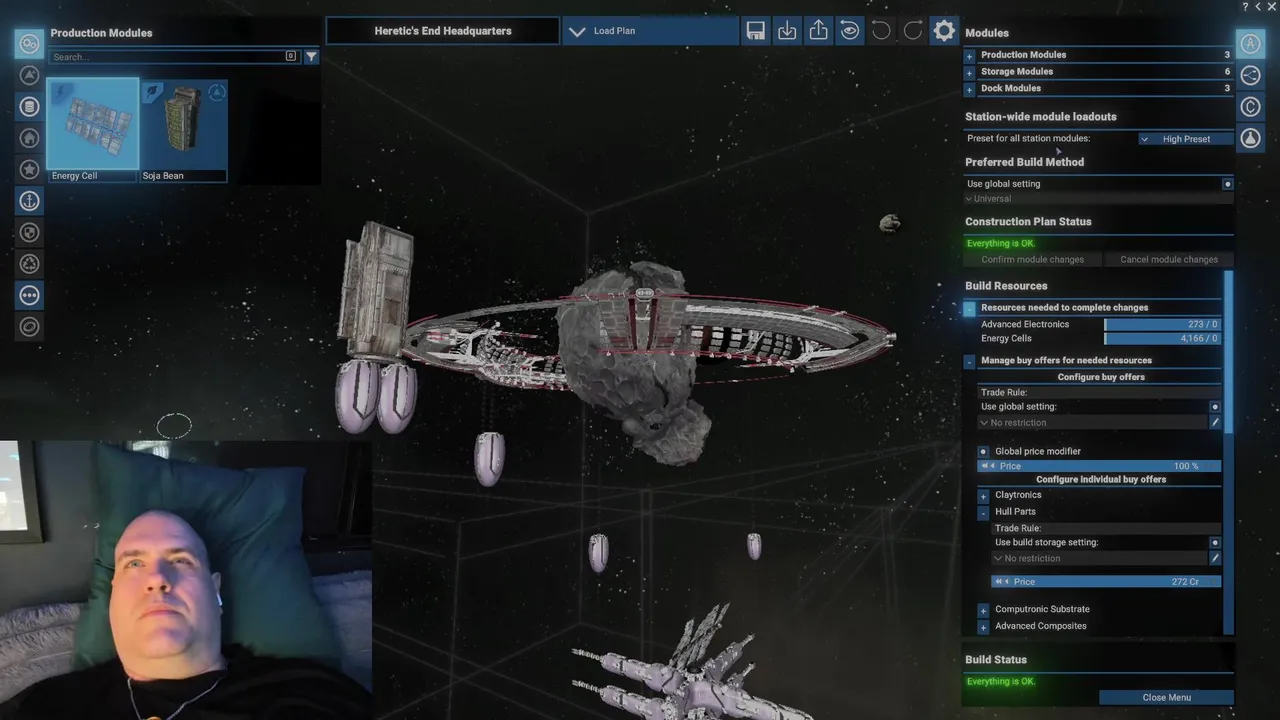1280x720 pixels.
Task: Click Confirm module changes button
Action: (1032, 260)
